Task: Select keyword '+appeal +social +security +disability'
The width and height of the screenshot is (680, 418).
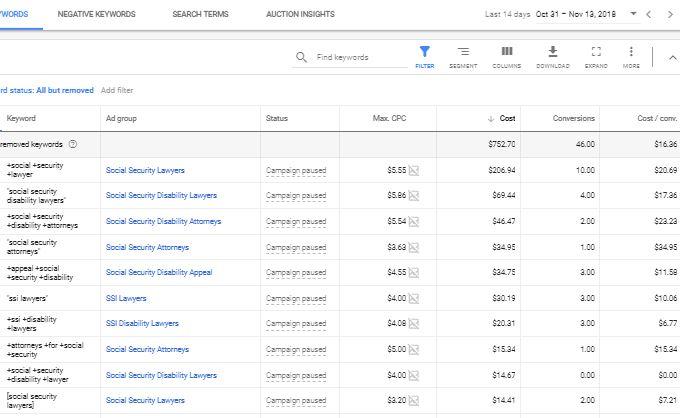Action: [x=39, y=273]
